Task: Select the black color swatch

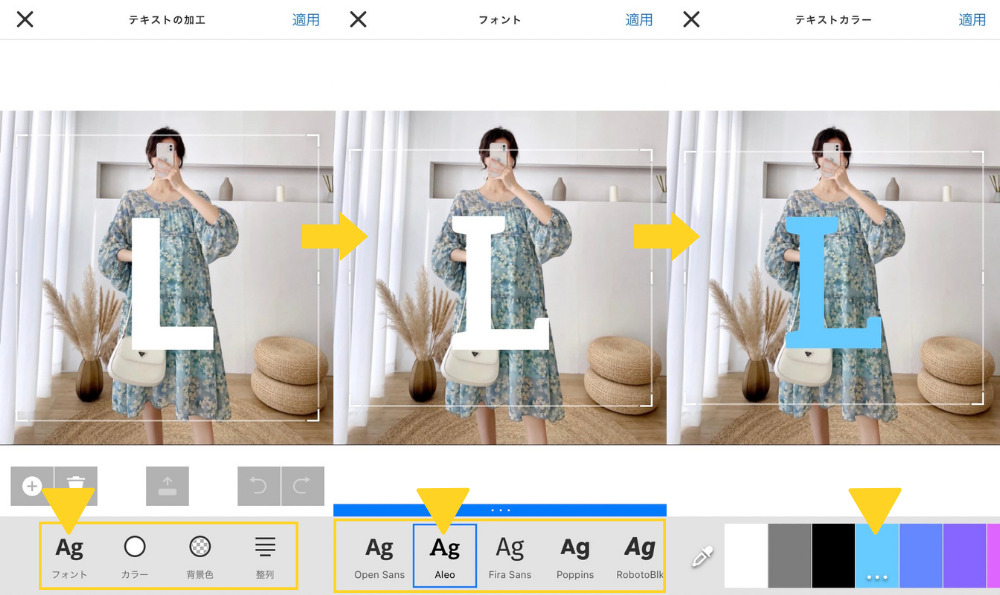Action: click(x=833, y=555)
